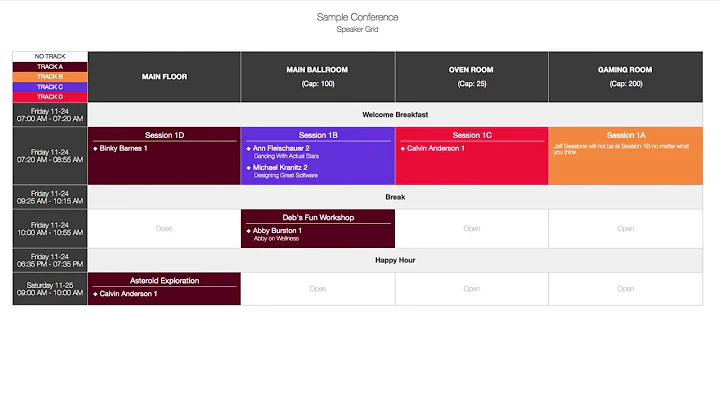
Task: Select Calvin Anderson 1 in Asteroid Exploration
Action: coord(128,294)
